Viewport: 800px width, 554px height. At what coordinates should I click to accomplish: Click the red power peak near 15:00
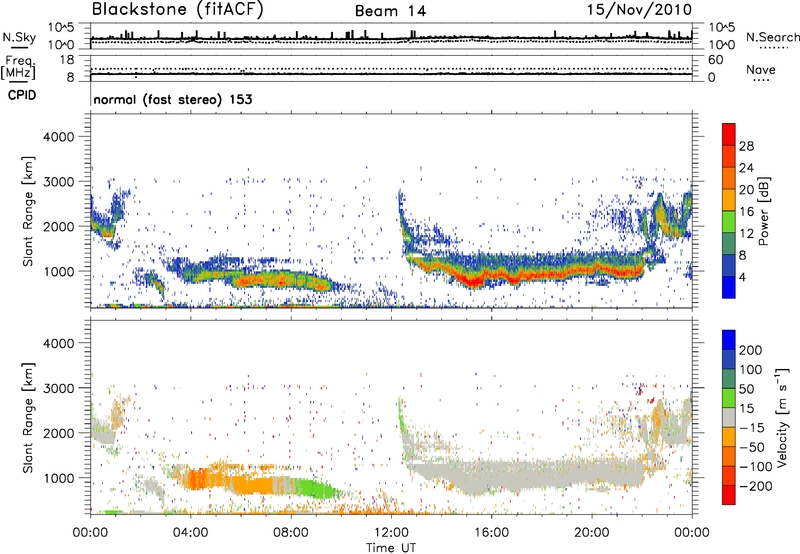pos(474,281)
